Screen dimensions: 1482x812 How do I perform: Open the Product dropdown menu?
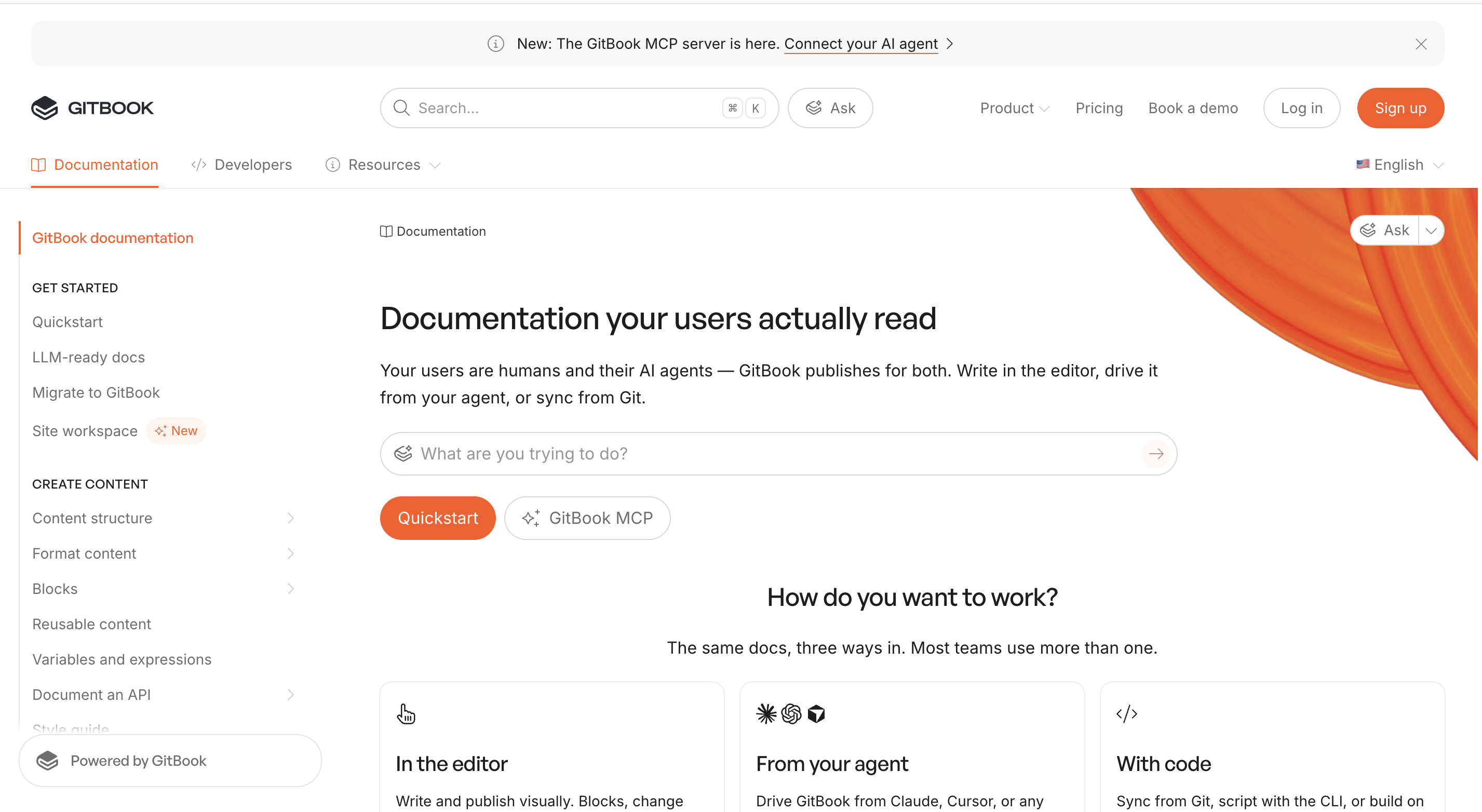tap(1015, 108)
